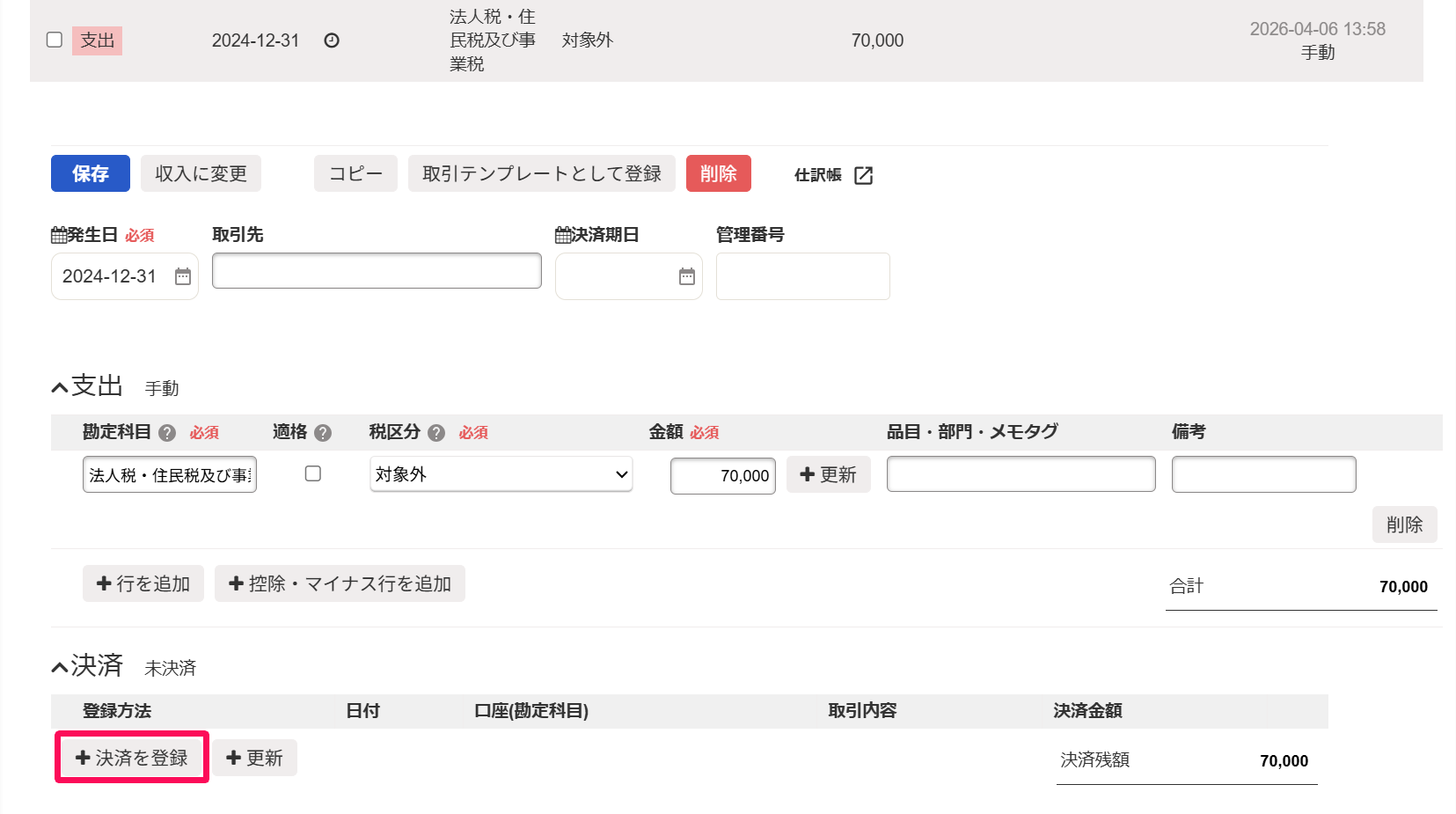This screenshot has width=1456, height=814.
Task: Click the 金額 field showing 70,000
Action: point(723,476)
